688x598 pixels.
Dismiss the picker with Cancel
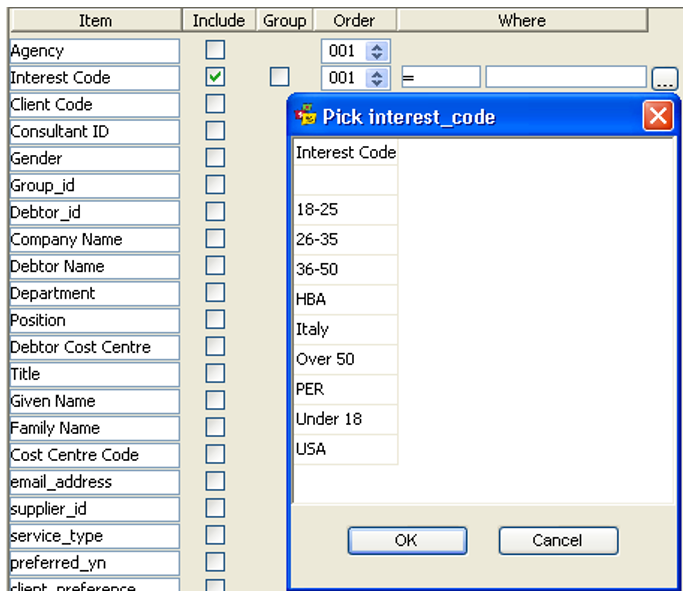point(558,541)
